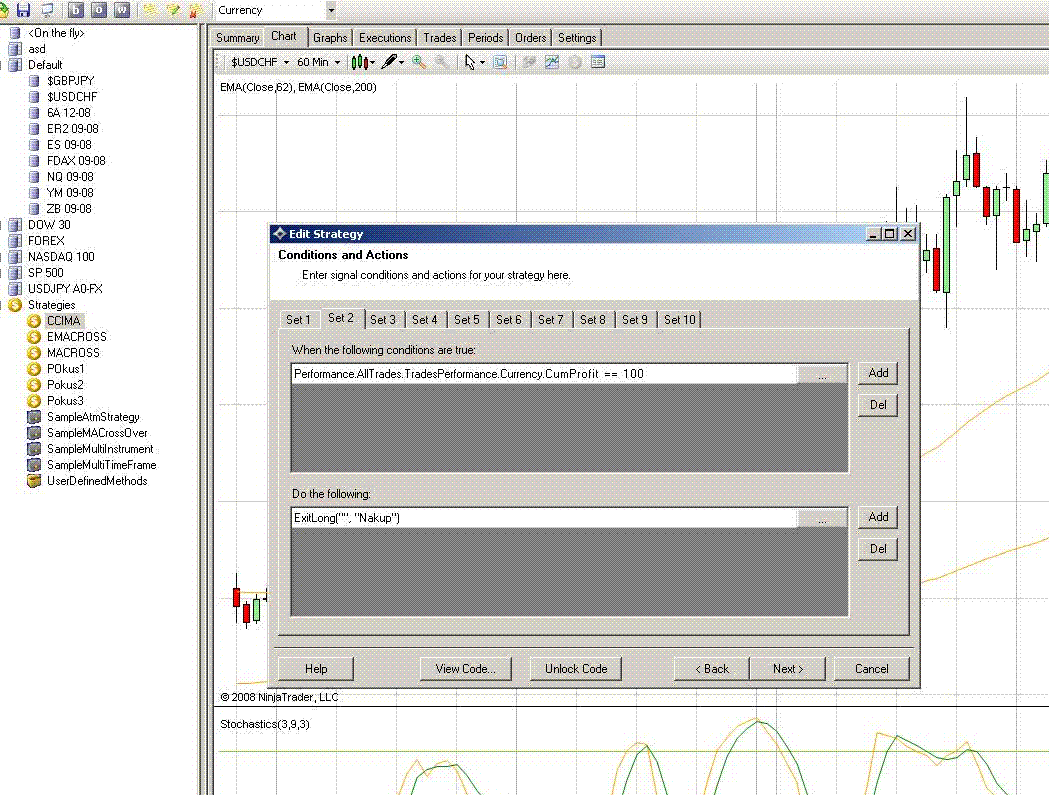Click the EMACROSS strategy coin icon
This screenshot has width=1049, height=795.
(x=34, y=337)
